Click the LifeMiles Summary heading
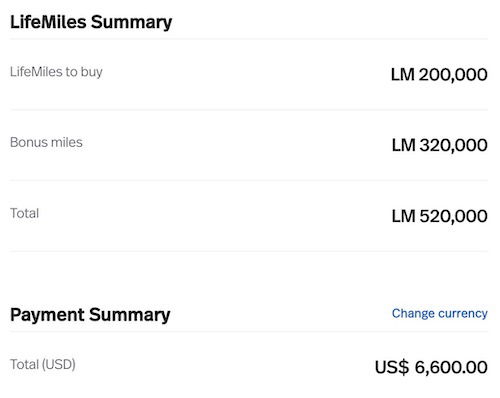The width and height of the screenshot is (500, 398). coord(91,23)
